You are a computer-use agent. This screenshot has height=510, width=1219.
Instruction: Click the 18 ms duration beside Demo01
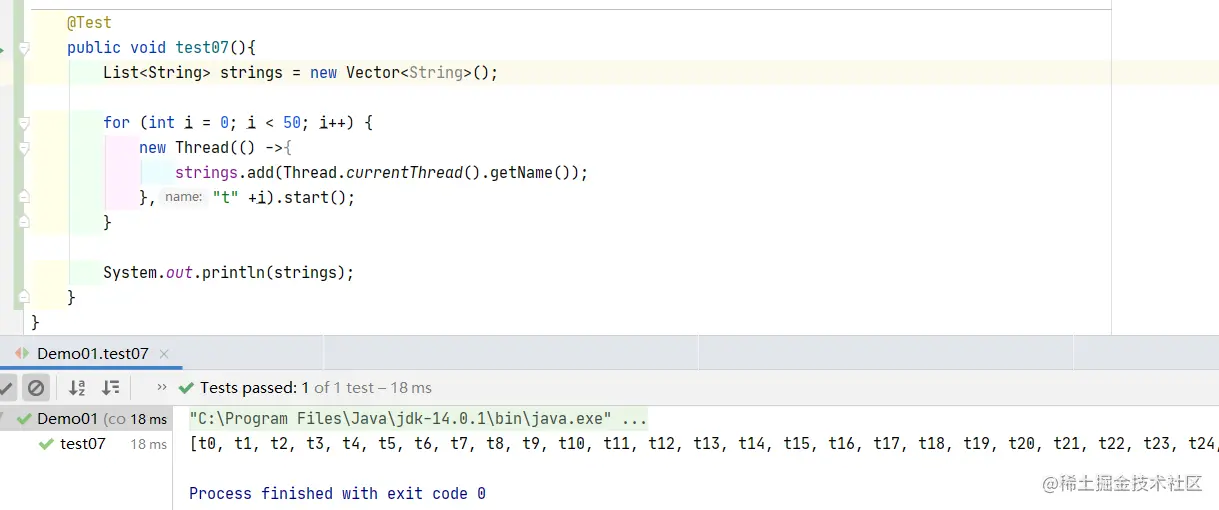(x=148, y=419)
